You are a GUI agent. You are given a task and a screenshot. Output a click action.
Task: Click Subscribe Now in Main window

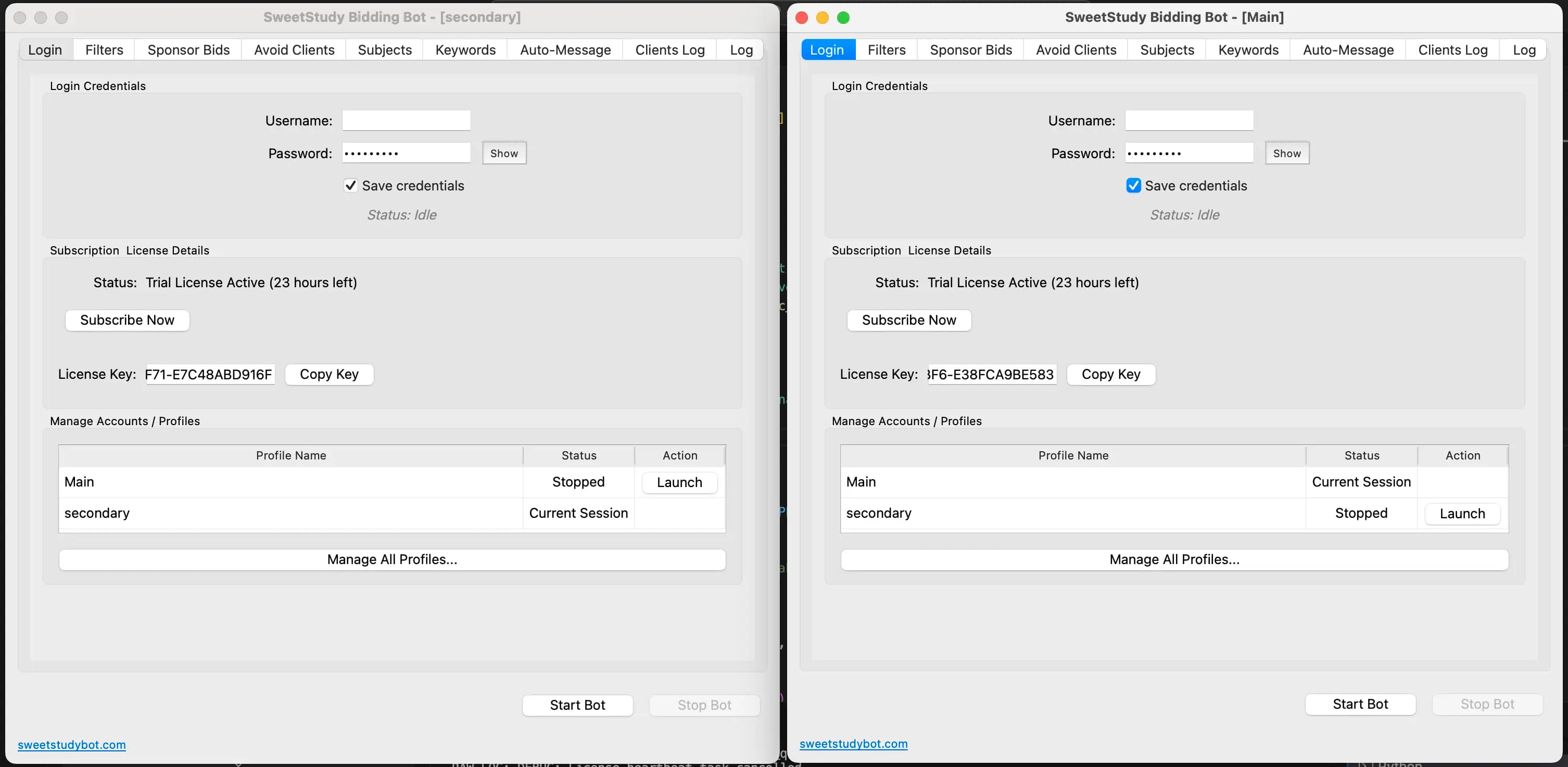909,320
